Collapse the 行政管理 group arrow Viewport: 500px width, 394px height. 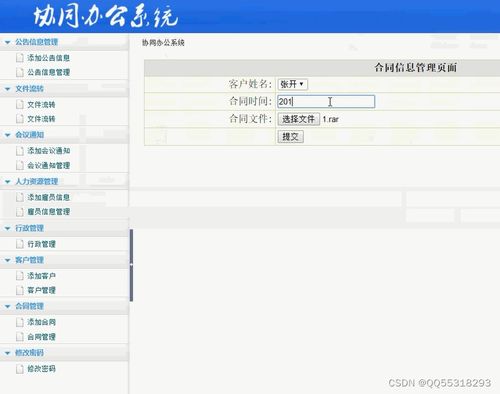click(7, 228)
